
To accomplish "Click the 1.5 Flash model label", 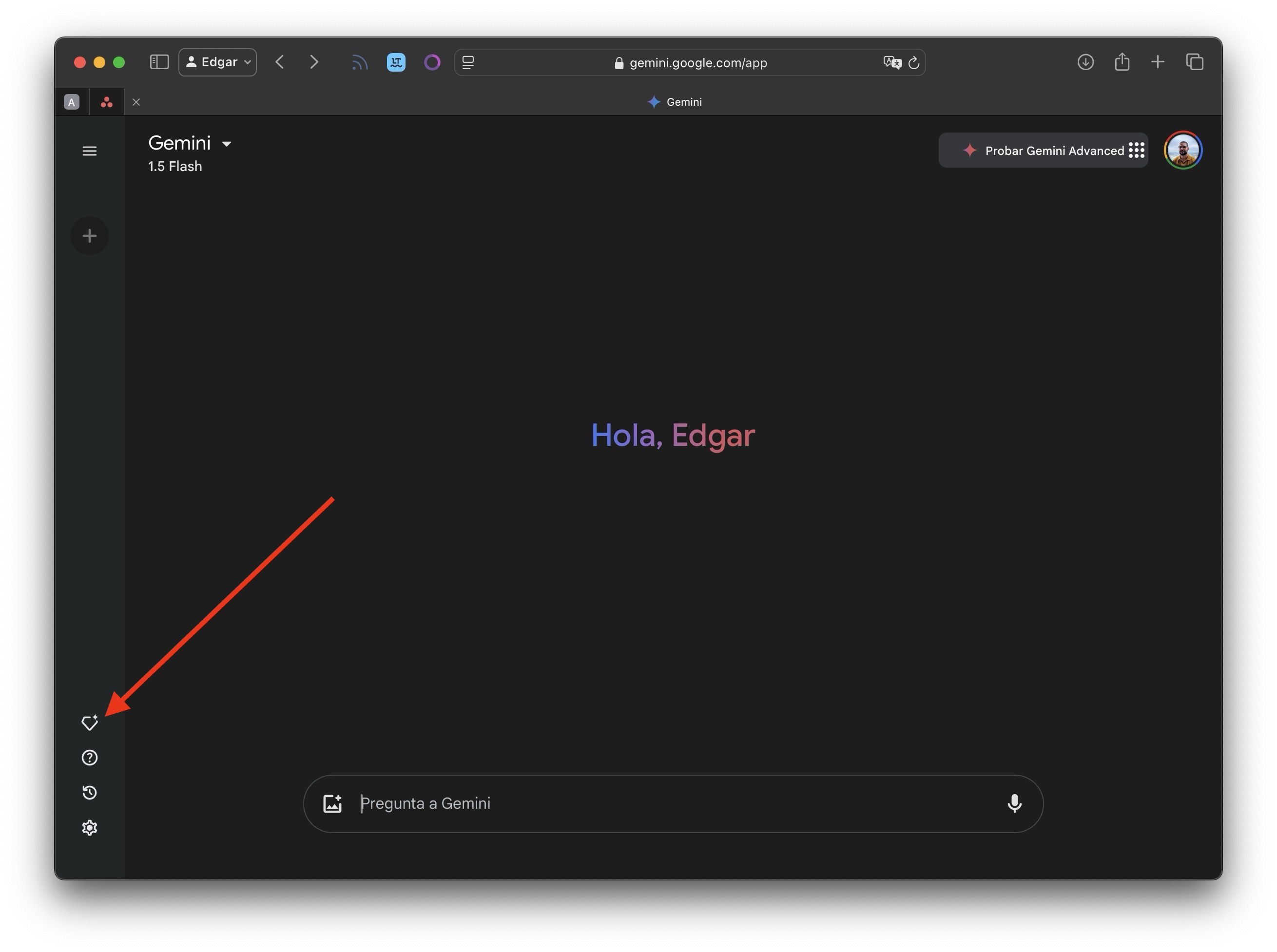I will pyautogui.click(x=174, y=167).
